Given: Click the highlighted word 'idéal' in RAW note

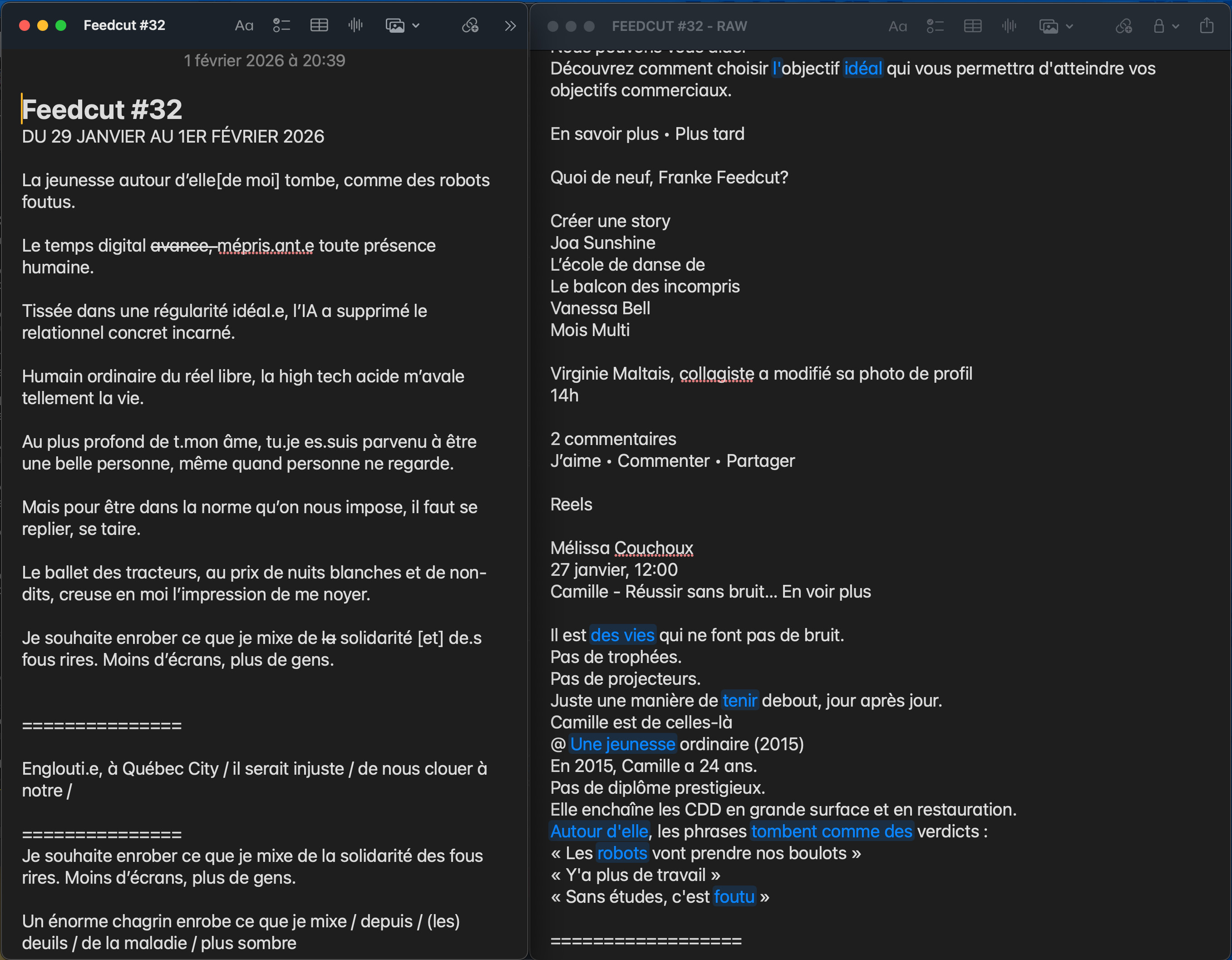Looking at the screenshot, I should 862,69.
